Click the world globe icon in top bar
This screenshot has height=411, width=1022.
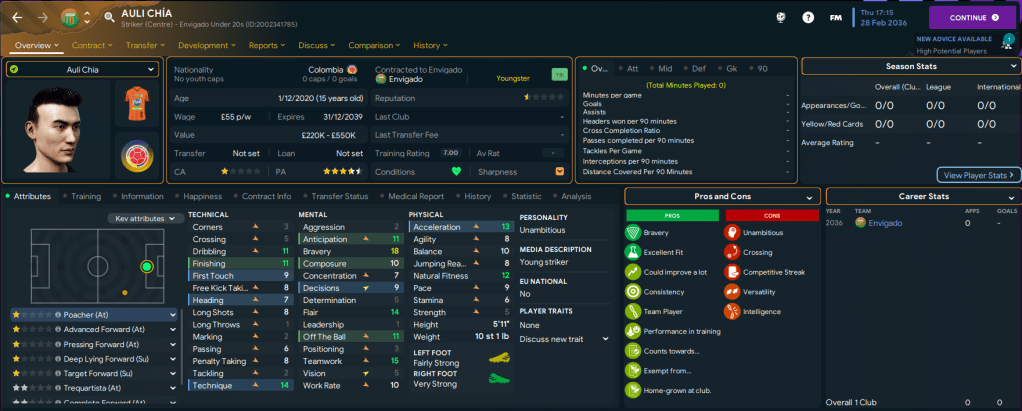coord(780,18)
